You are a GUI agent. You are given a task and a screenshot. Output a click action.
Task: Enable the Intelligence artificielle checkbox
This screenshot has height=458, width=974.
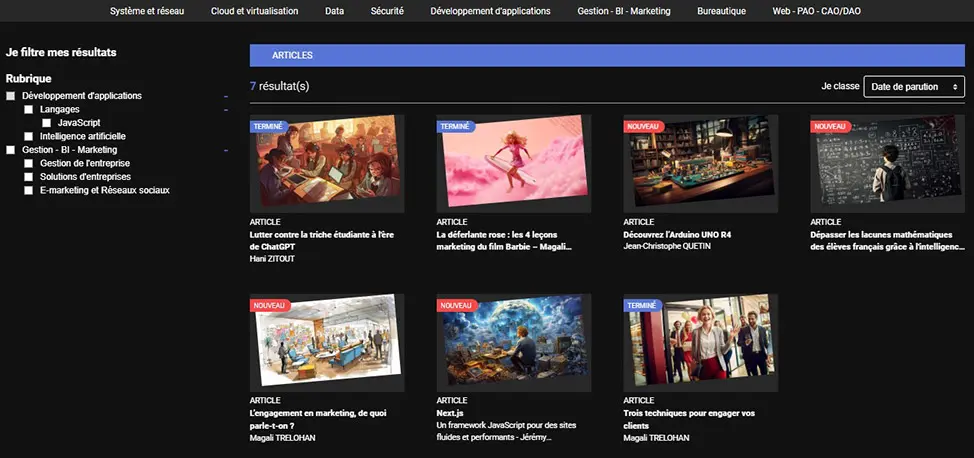coord(29,136)
